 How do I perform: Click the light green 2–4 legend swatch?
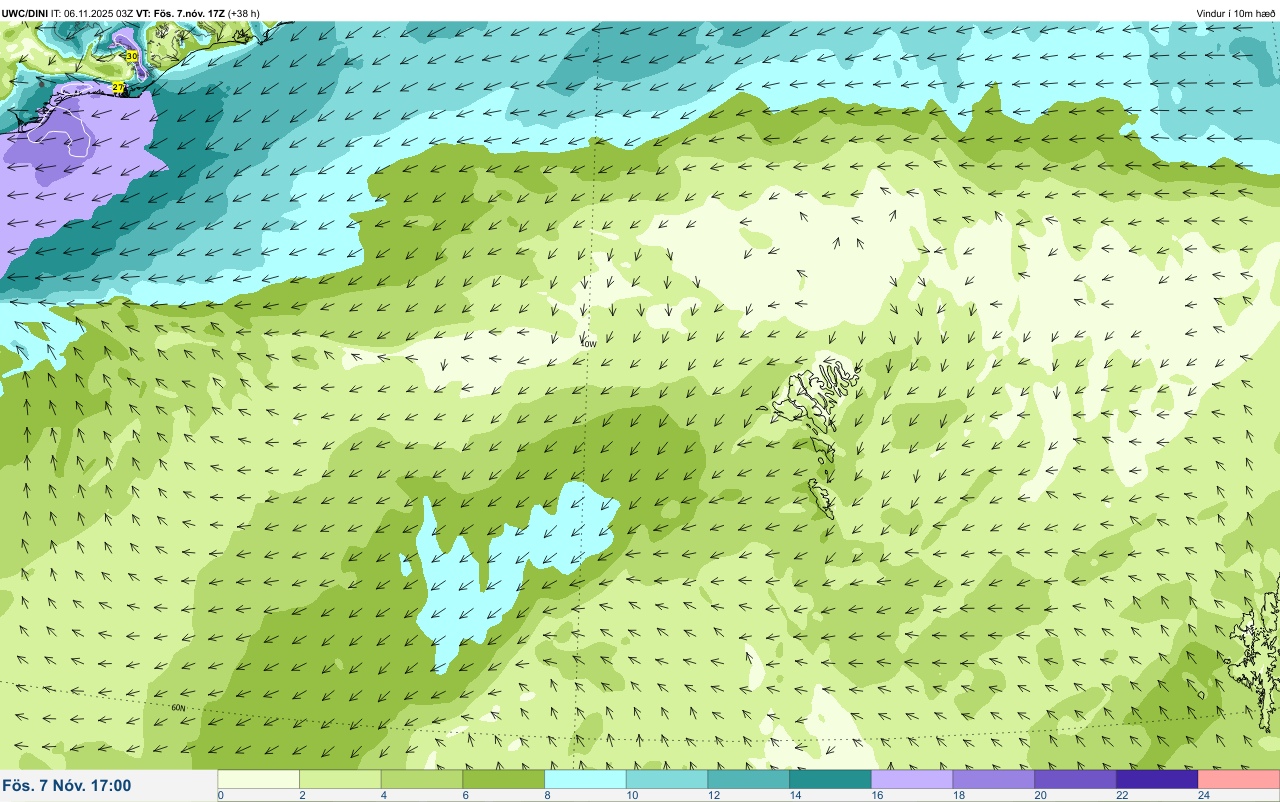[340, 779]
